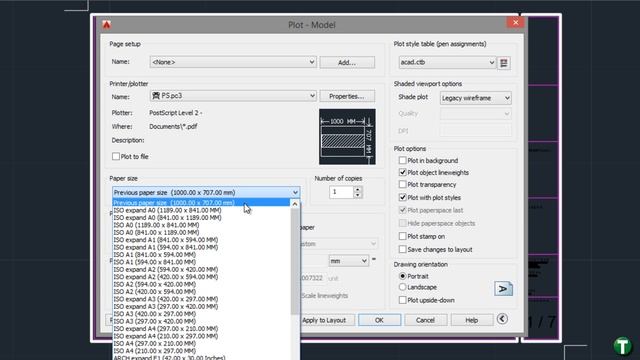This screenshot has width=640, height=360.
Task: Enable Save changes to layout
Action: tap(402, 249)
